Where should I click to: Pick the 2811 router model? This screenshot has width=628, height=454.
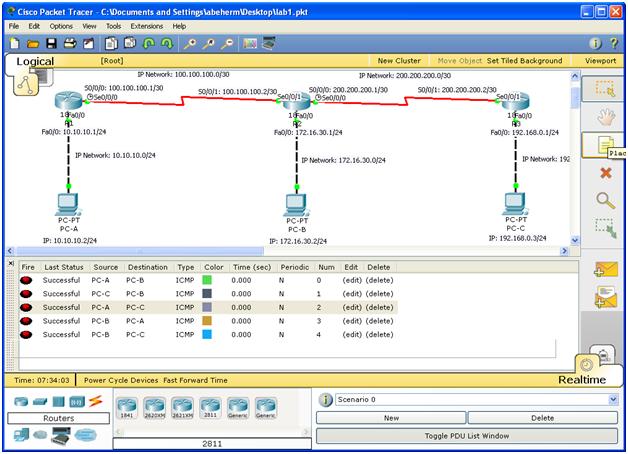[x=210, y=408]
